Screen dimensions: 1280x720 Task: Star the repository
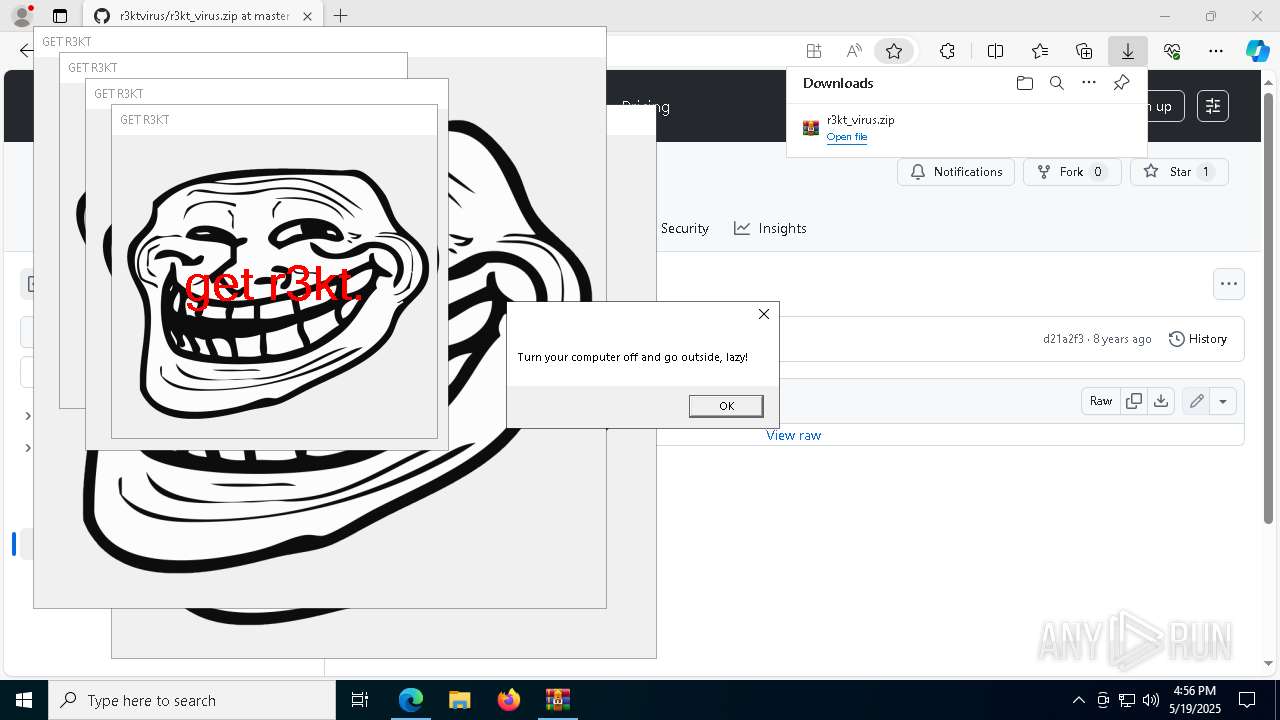1179,172
